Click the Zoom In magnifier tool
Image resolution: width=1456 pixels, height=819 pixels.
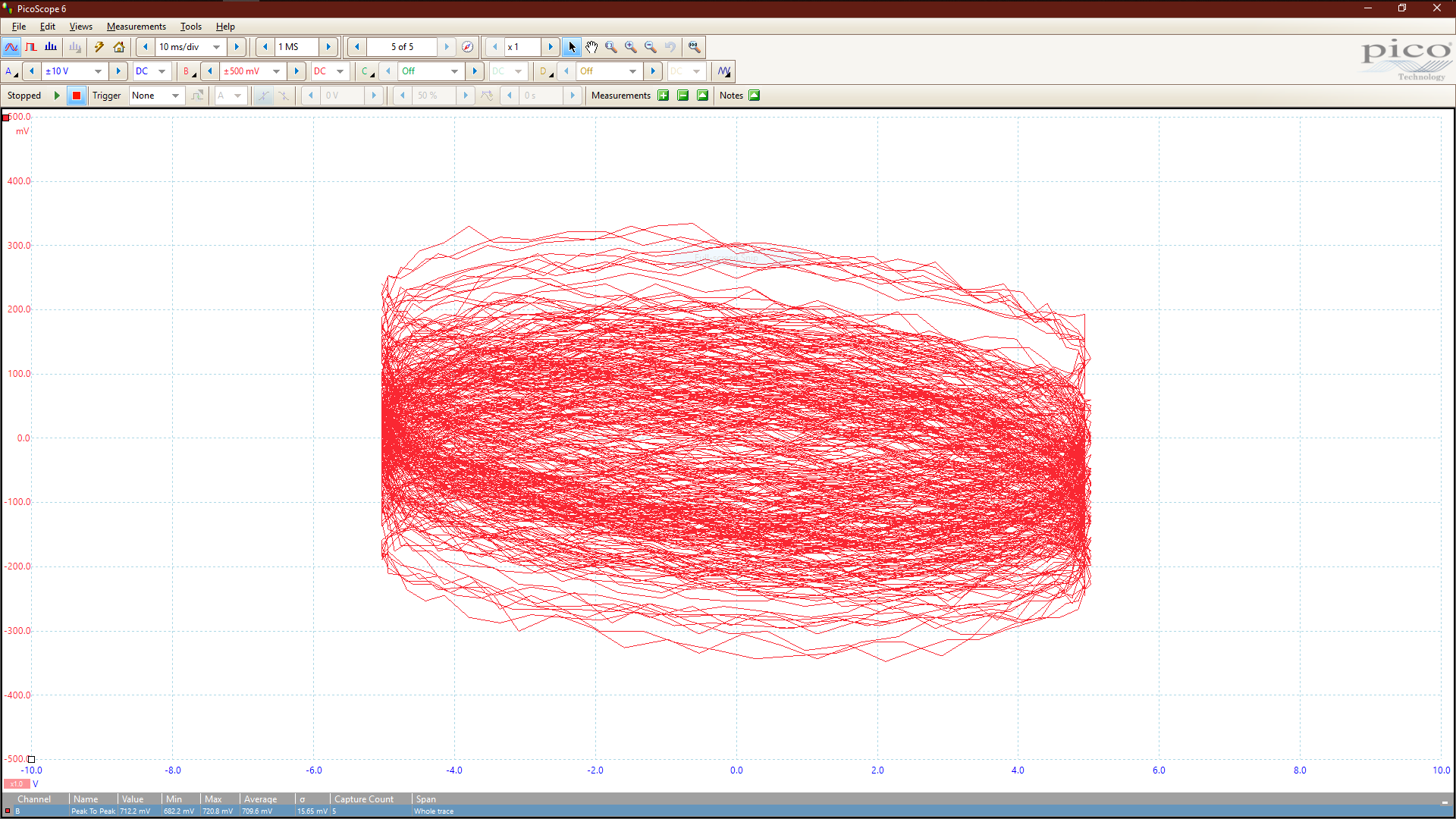[x=631, y=47]
